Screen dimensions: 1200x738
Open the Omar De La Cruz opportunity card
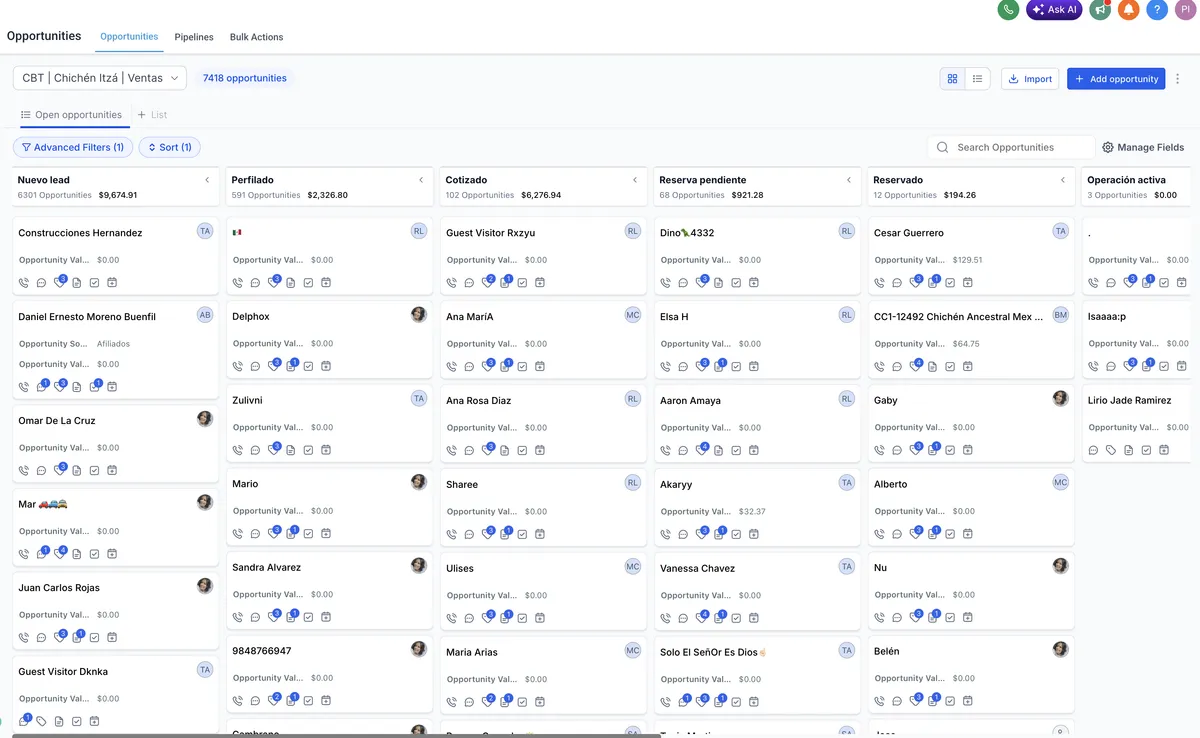pos(116,443)
